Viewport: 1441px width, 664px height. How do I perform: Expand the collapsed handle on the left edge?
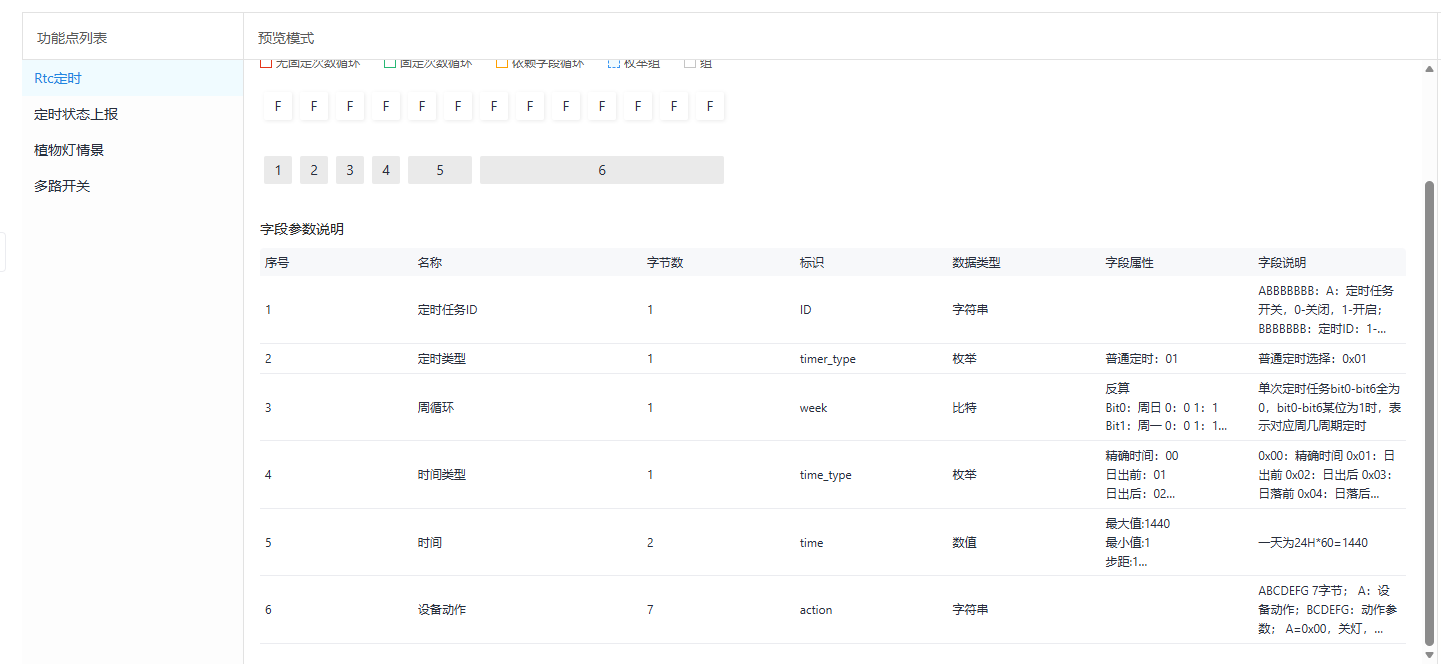(x=3, y=252)
